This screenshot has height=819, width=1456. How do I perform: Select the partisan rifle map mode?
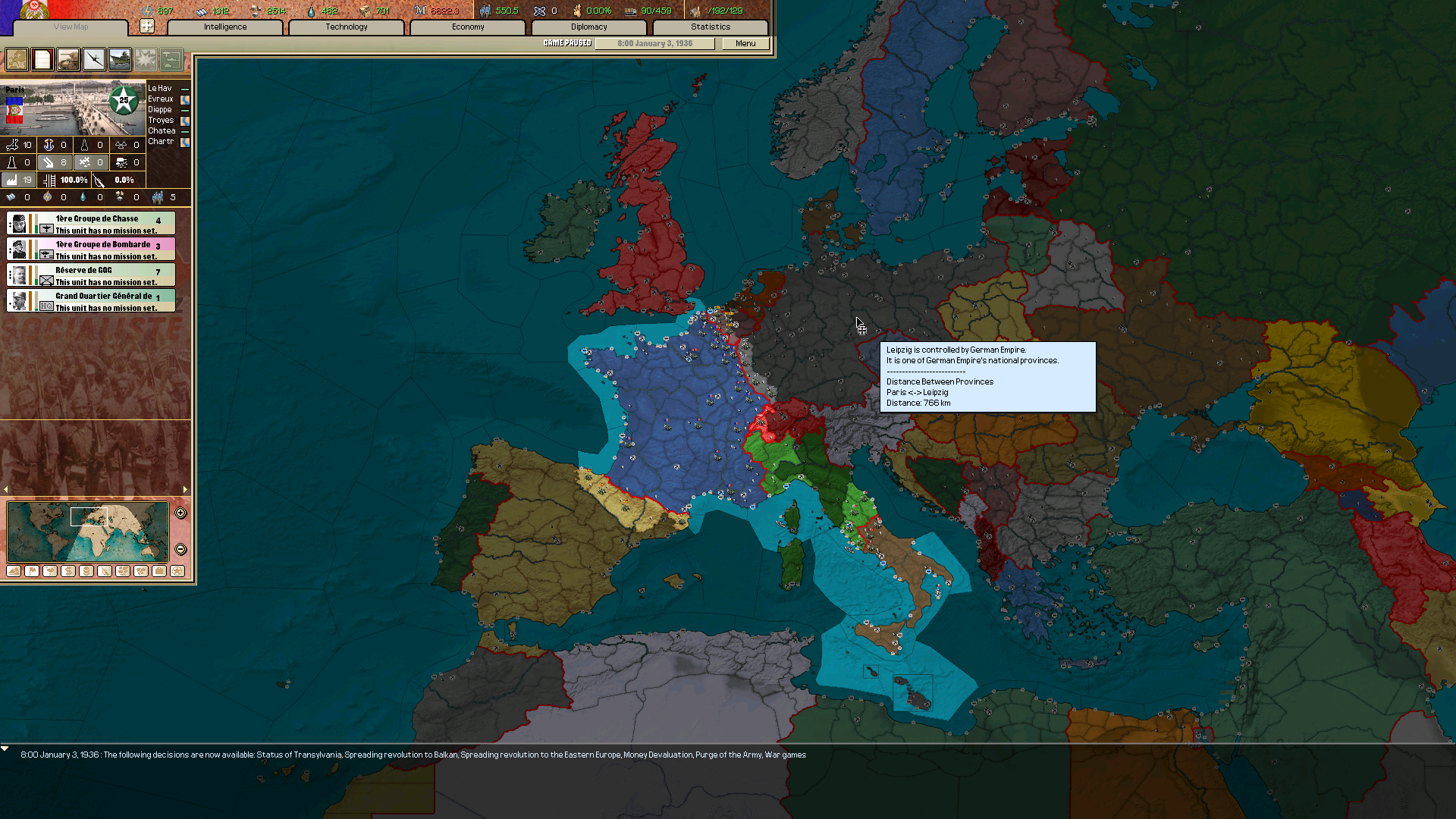105,571
